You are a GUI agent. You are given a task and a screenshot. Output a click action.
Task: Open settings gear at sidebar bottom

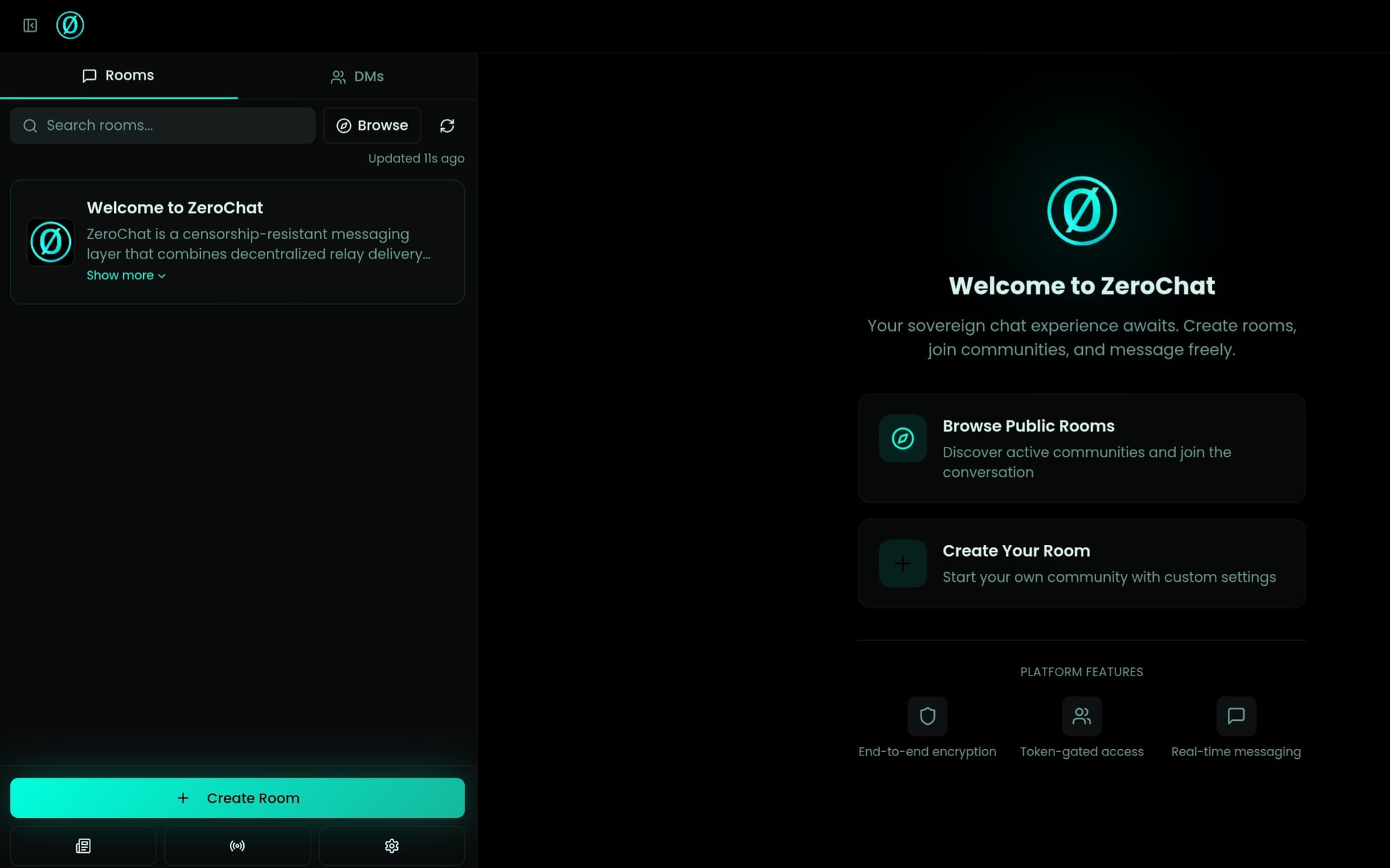[391, 846]
